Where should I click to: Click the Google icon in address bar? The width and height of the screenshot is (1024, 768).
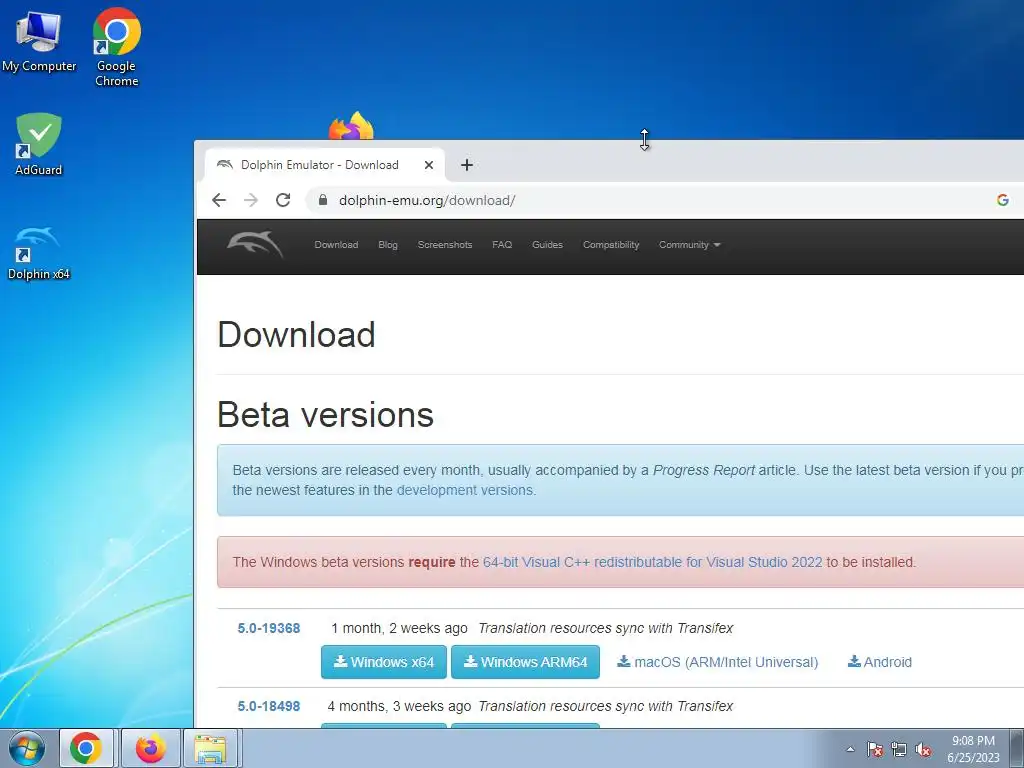pos(1002,200)
